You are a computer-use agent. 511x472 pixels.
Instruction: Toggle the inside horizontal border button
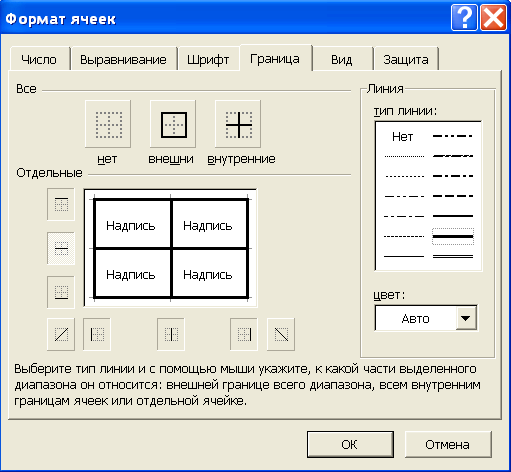coord(61,248)
